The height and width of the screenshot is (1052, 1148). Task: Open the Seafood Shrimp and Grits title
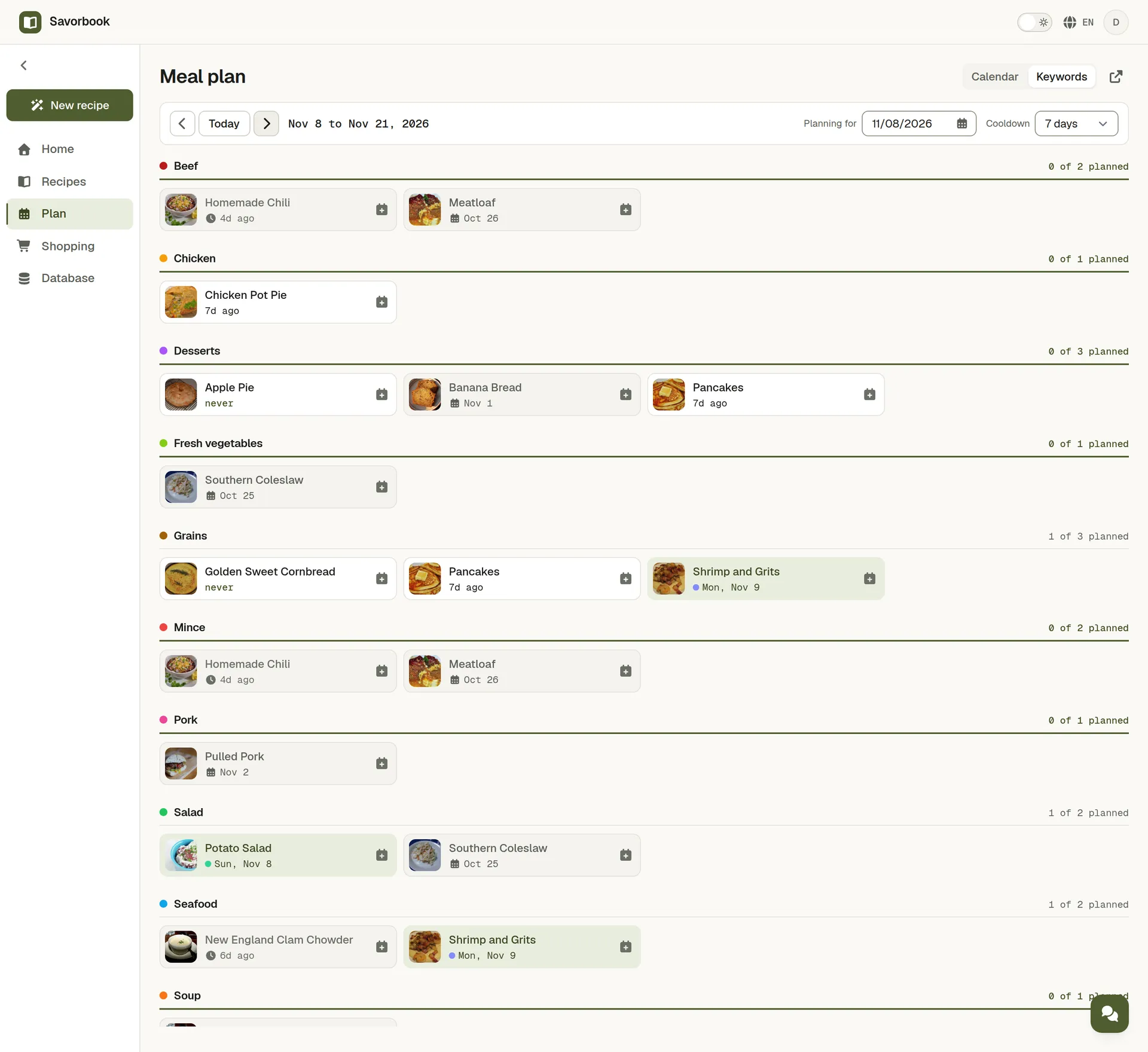pos(492,940)
